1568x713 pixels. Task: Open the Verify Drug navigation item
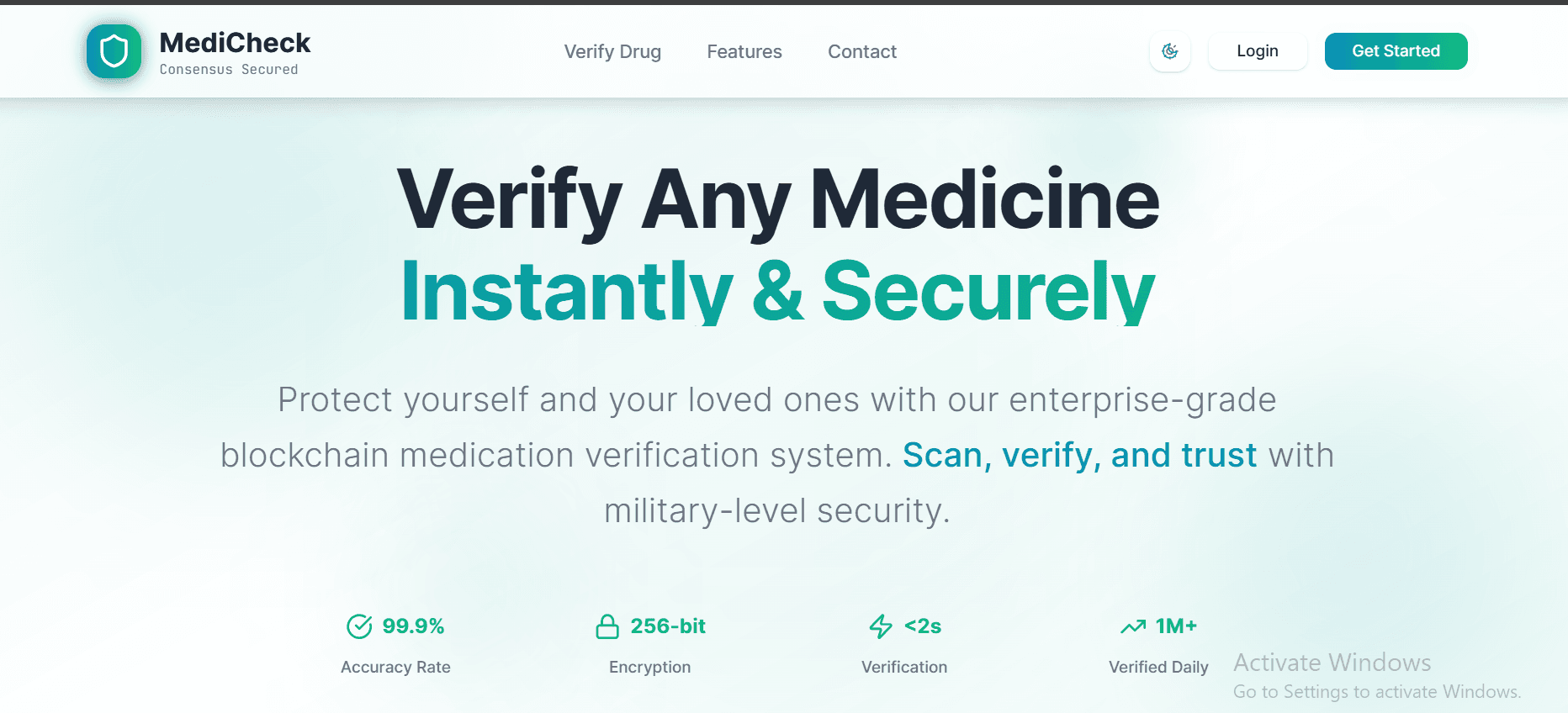(612, 51)
